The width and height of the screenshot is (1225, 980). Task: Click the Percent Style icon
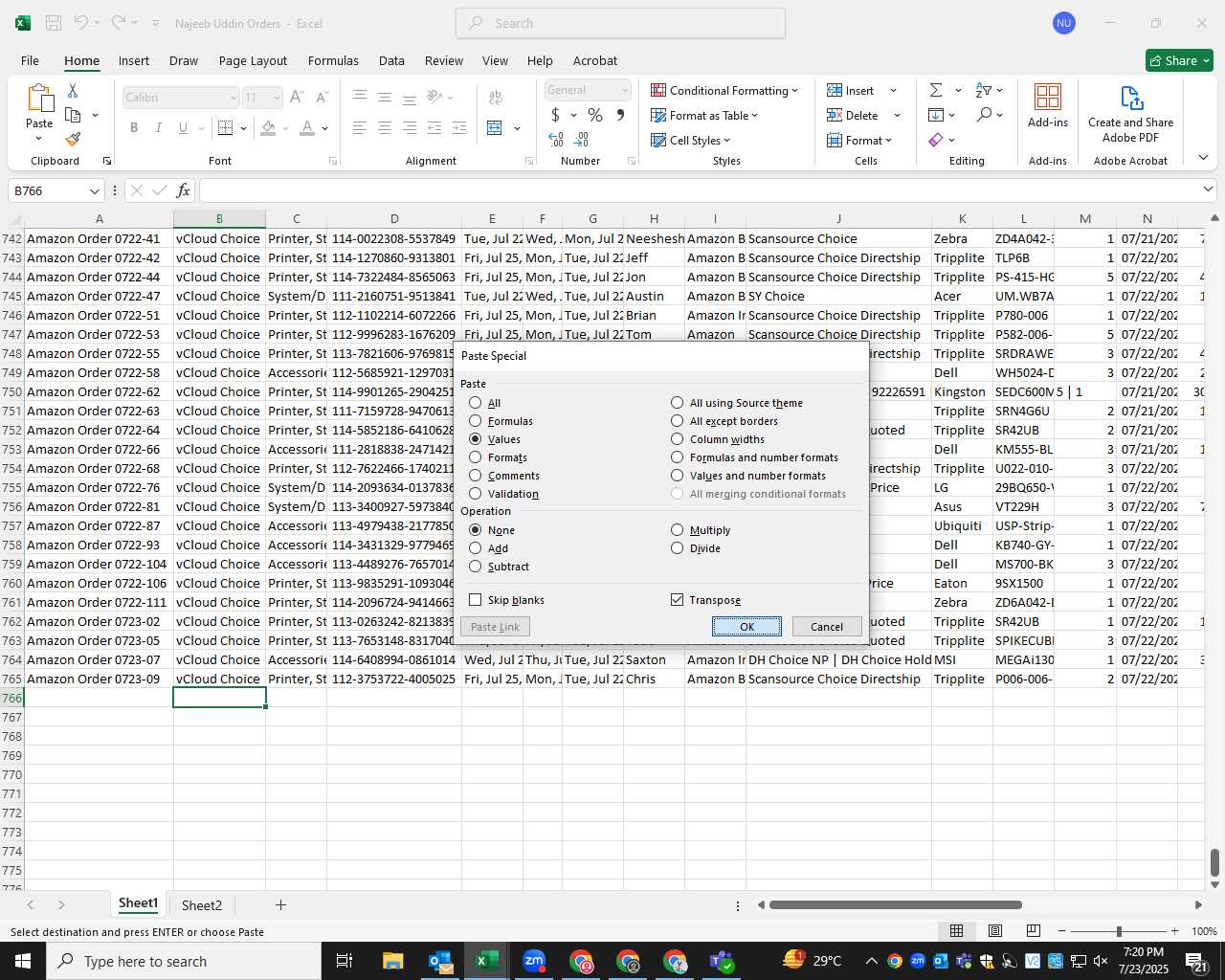coord(595,115)
